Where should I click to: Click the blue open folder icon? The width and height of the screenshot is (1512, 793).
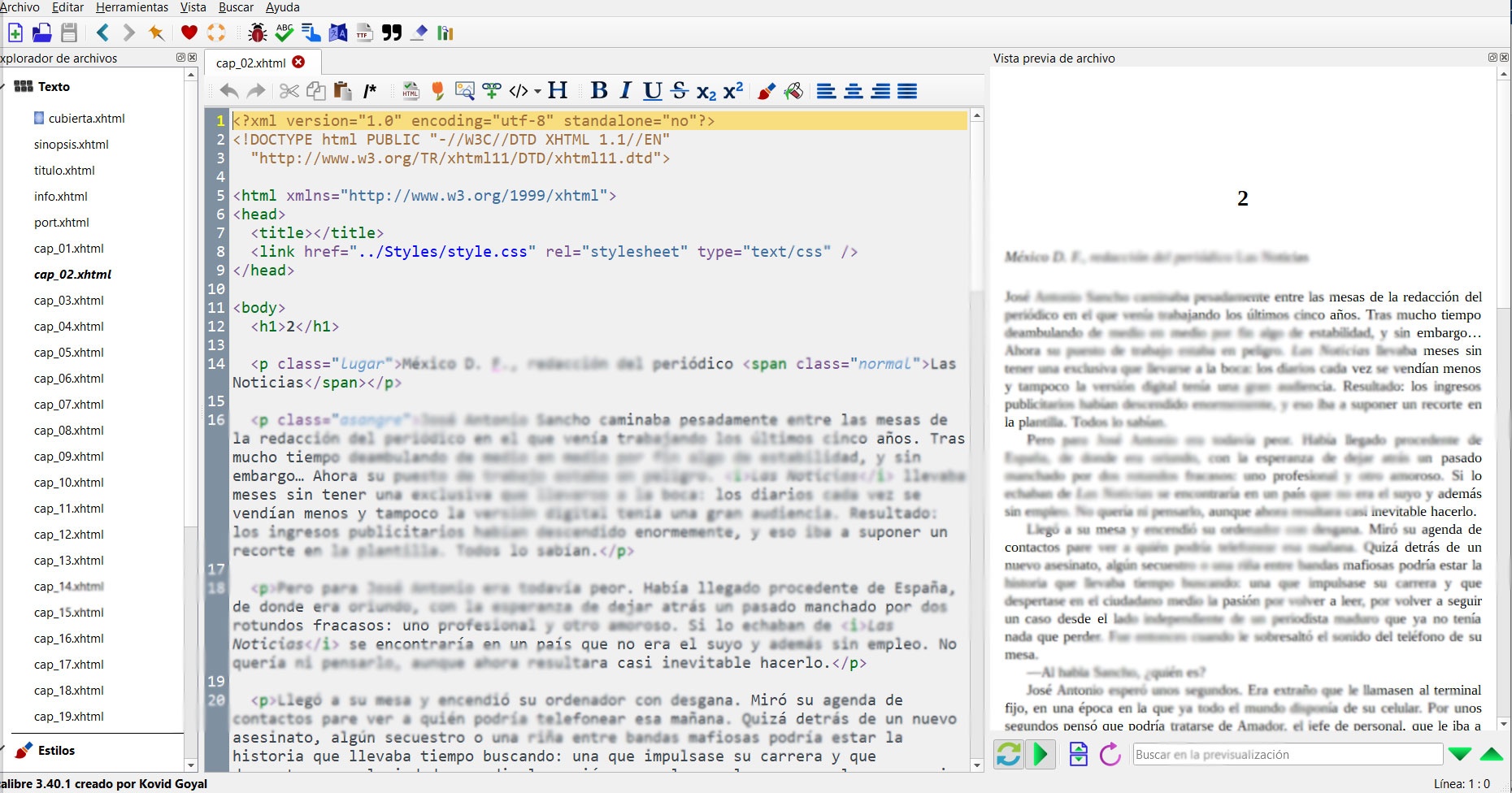pos(42,32)
